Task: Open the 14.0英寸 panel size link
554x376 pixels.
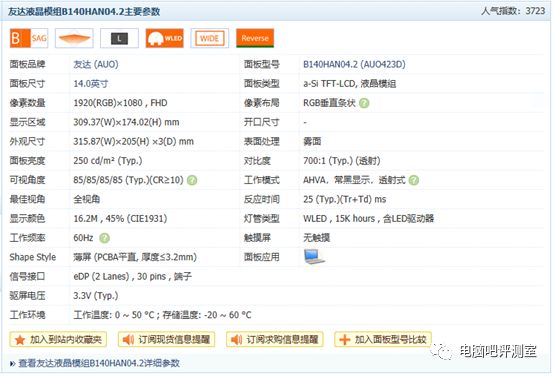Action: pos(91,84)
